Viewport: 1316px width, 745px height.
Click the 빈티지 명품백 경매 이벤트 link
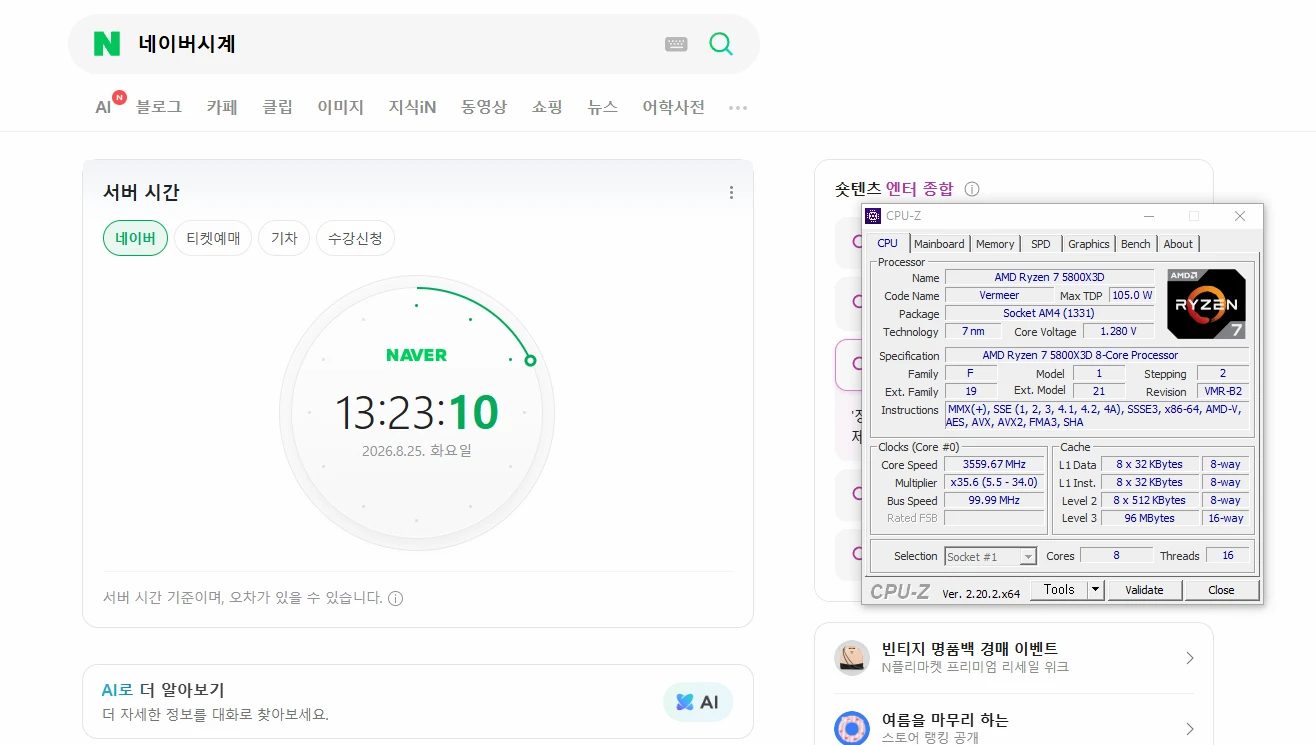point(970,649)
